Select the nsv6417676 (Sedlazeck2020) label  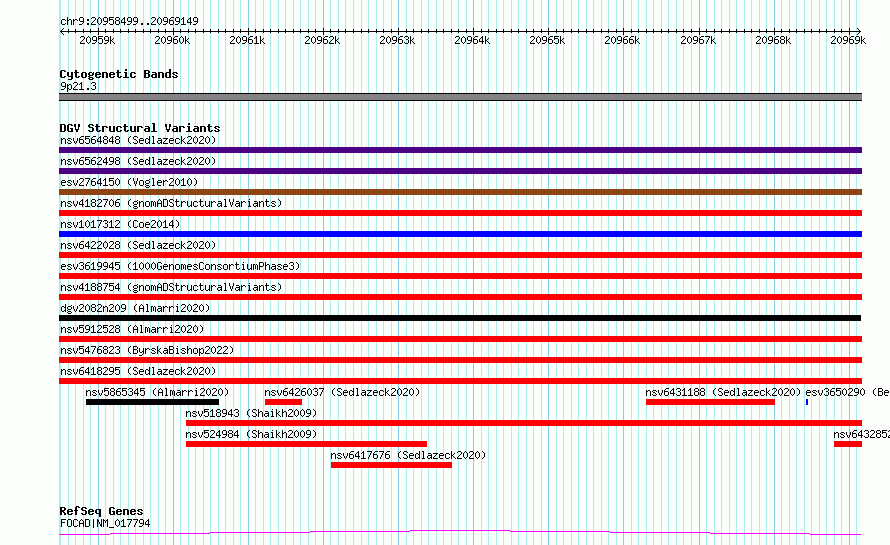click(x=408, y=455)
